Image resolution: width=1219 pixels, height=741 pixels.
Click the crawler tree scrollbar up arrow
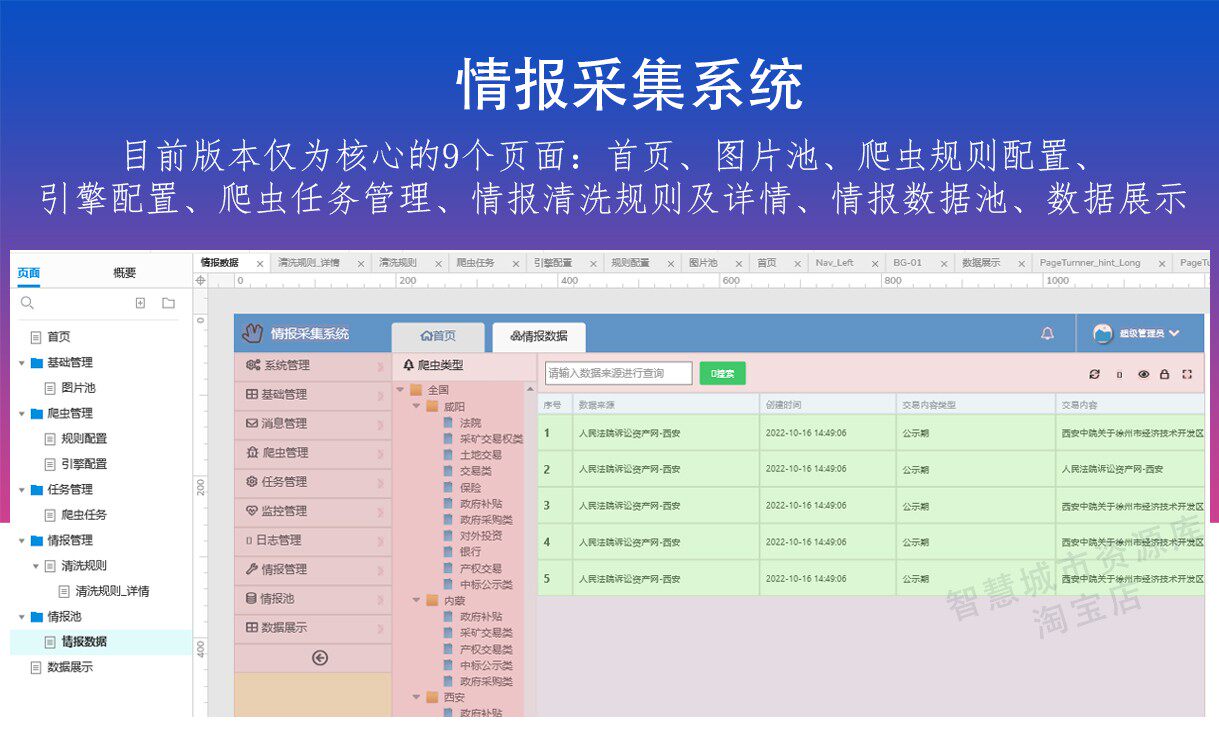pos(530,388)
